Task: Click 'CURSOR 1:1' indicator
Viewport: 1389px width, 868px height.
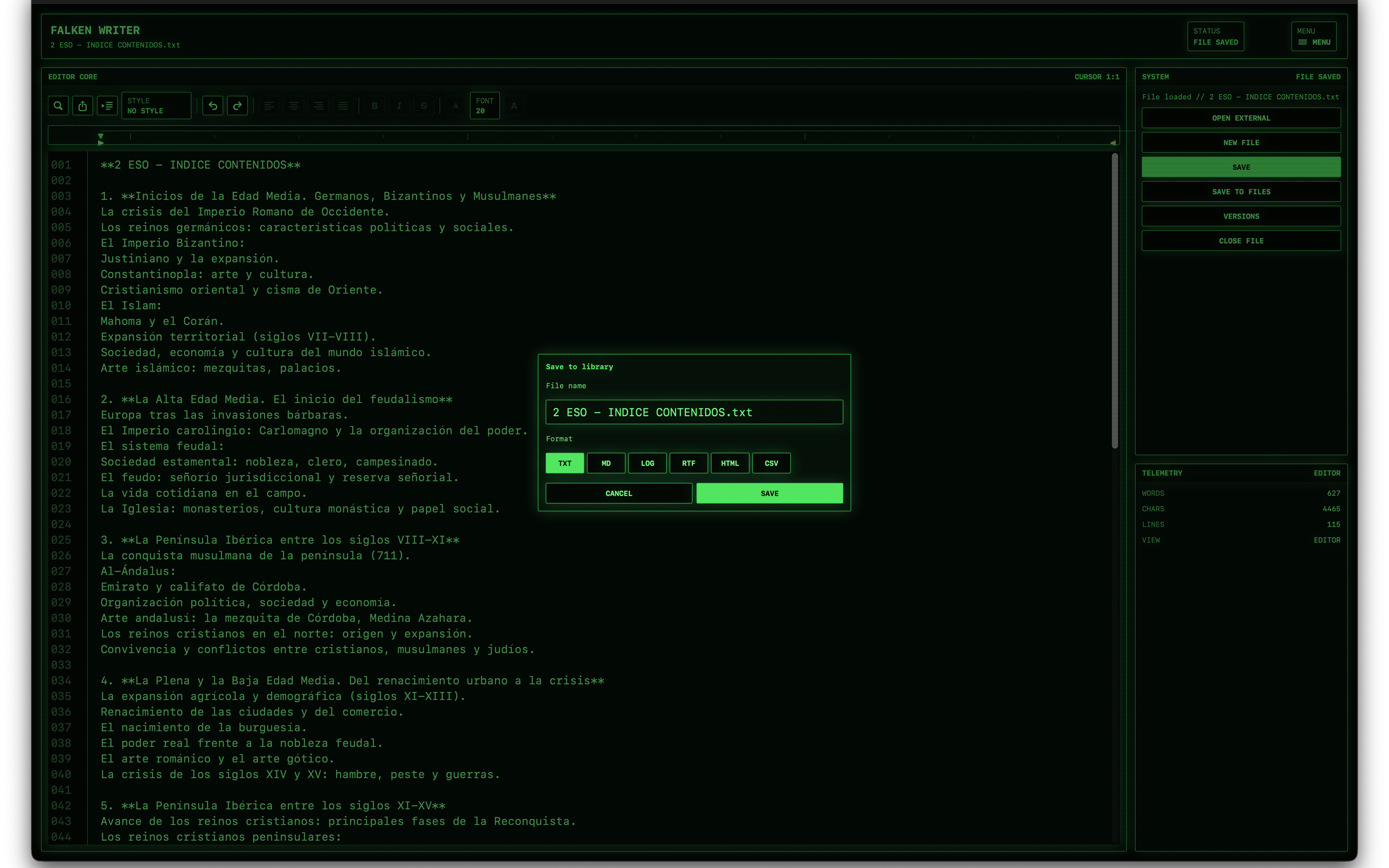Action: click(x=1096, y=77)
